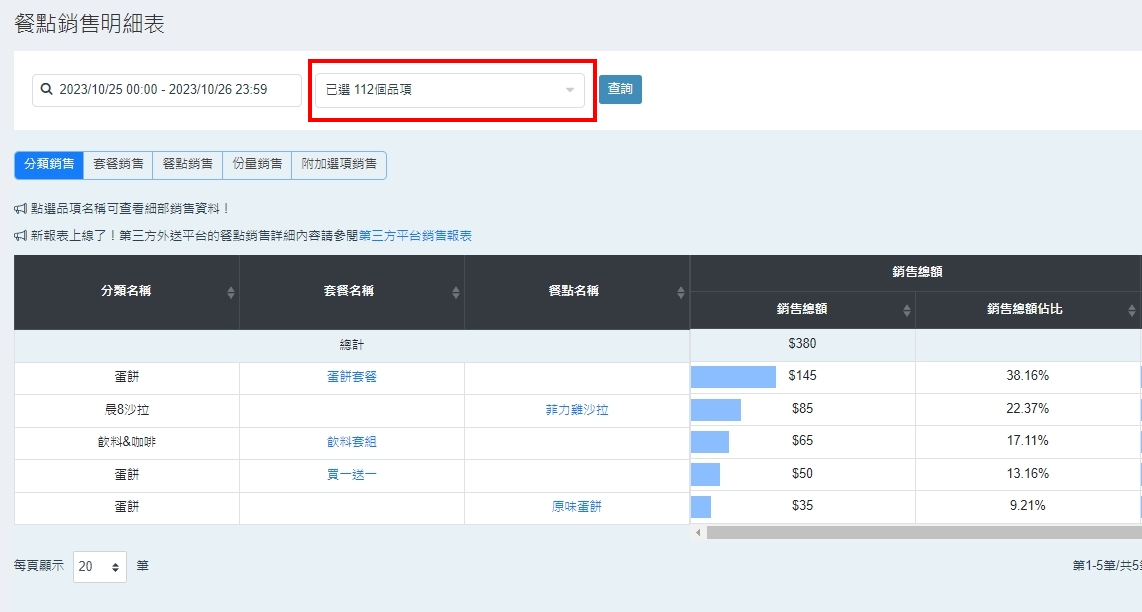The height and width of the screenshot is (612, 1142).
Task: Switch to the 餐點銷售 tab
Action: pyautogui.click(x=187, y=164)
